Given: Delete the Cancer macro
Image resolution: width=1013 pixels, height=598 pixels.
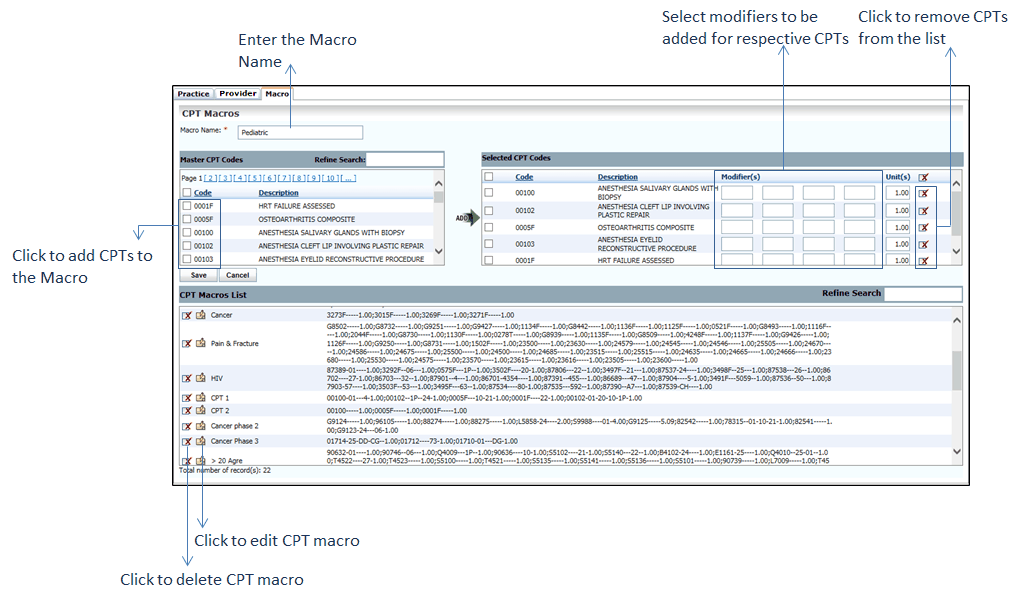Looking at the screenshot, I should click(x=187, y=315).
